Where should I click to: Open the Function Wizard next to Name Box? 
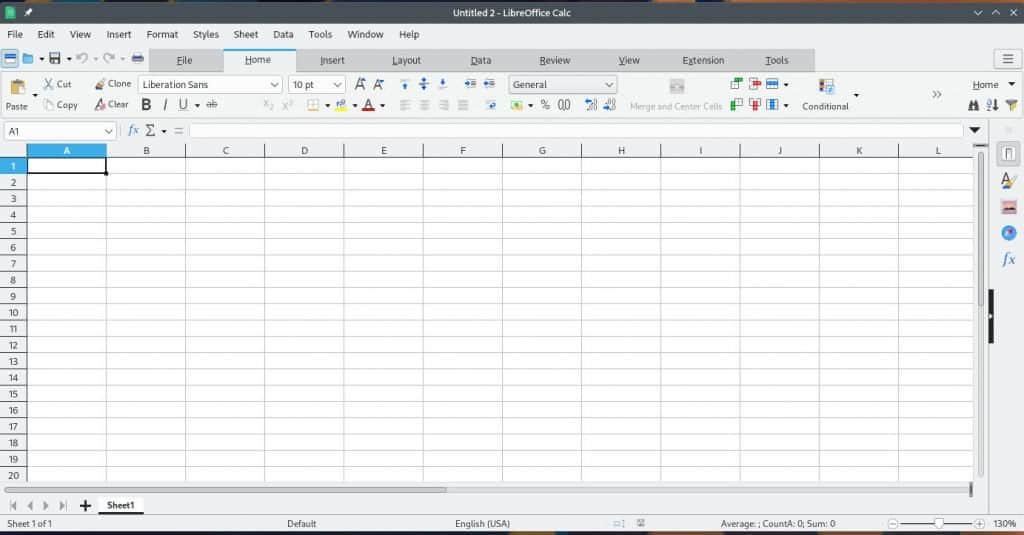coord(133,131)
